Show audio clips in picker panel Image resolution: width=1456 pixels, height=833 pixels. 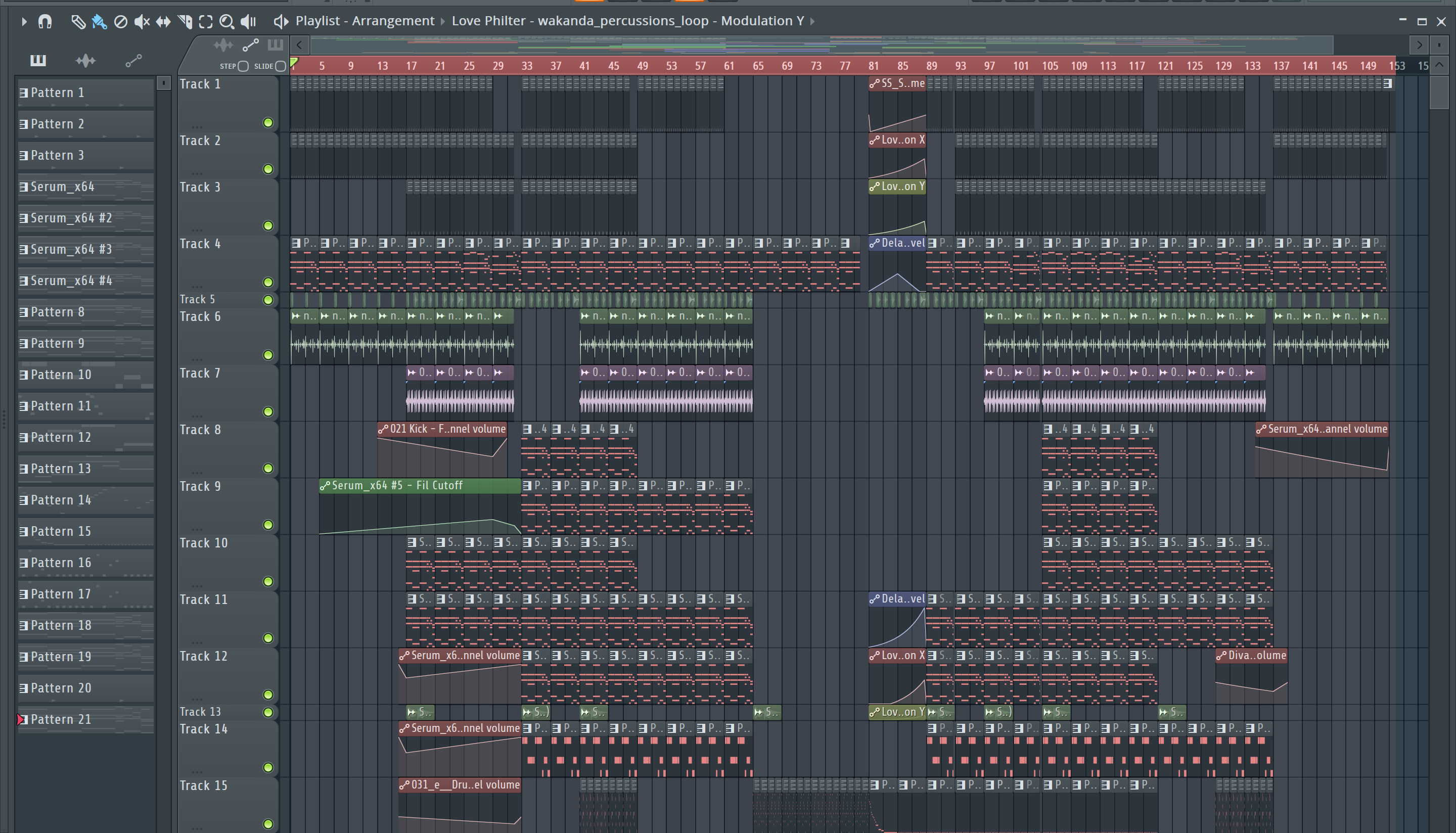click(x=85, y=60)
